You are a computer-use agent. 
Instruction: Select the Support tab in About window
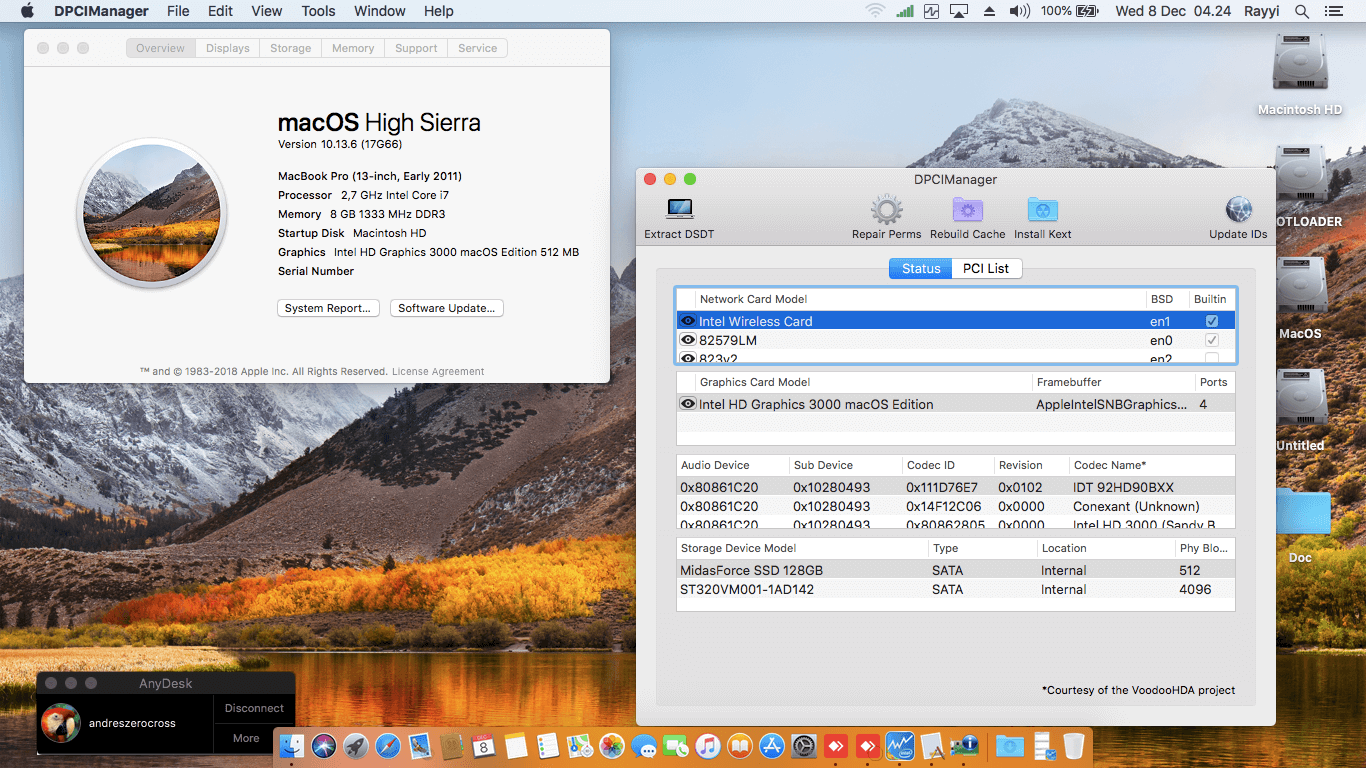(416, 48)
